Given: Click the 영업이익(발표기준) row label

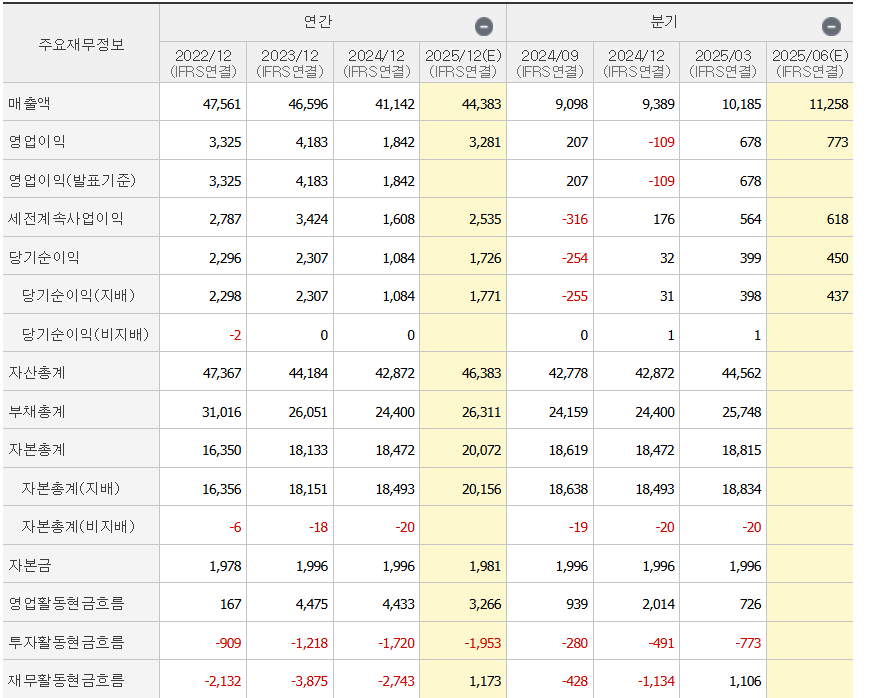Looking at the screenshot, I should (x=72, y=180).
